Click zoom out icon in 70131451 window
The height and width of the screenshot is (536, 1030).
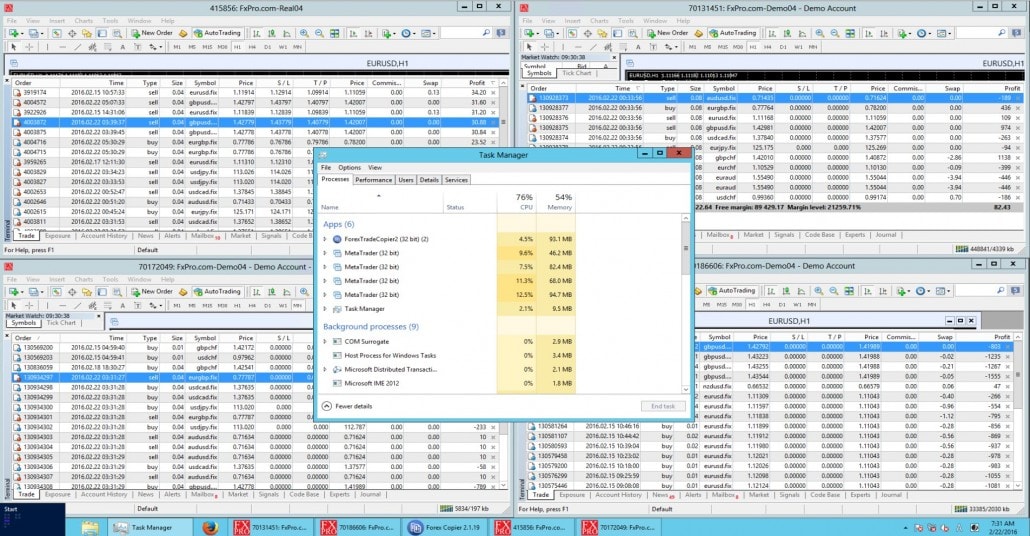[835, 33]
